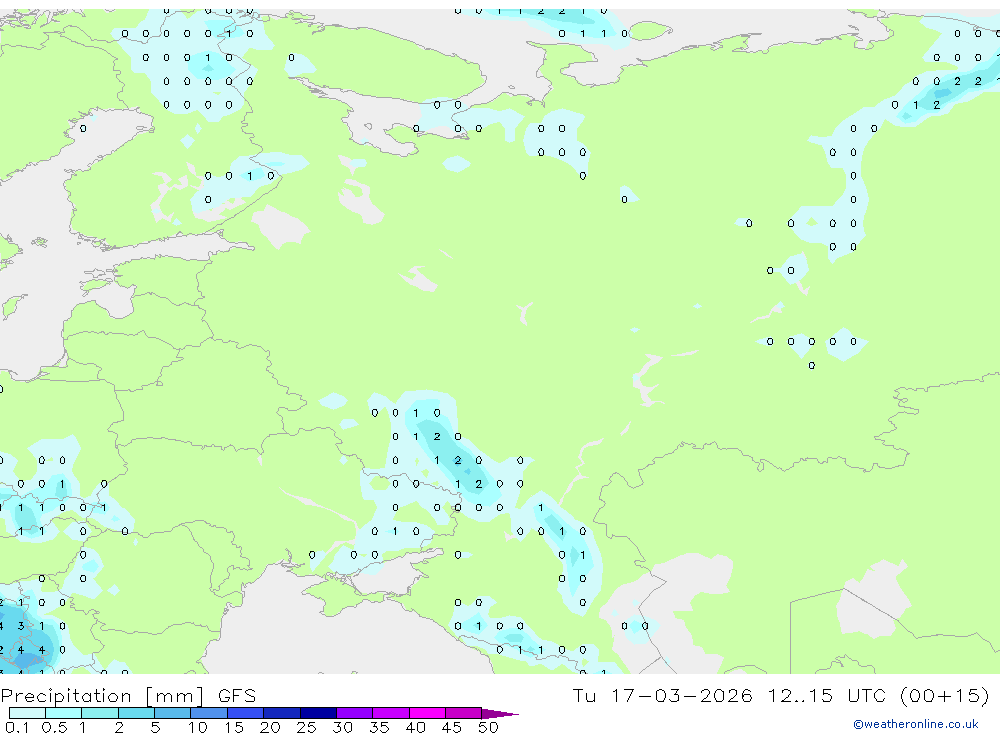This screenshot has height=733, width=1000.
Task: Click the legend label '20'
Action: click(x=270, y=727)
